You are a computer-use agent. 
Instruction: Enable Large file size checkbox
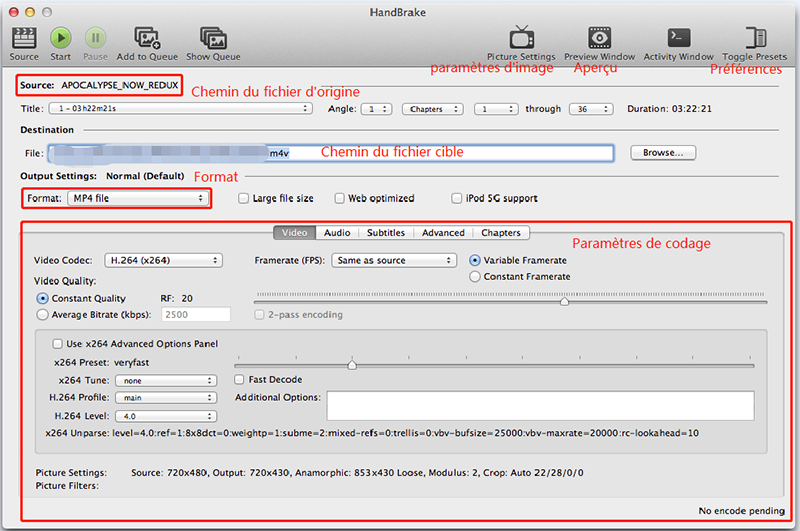tap(243, 198)
